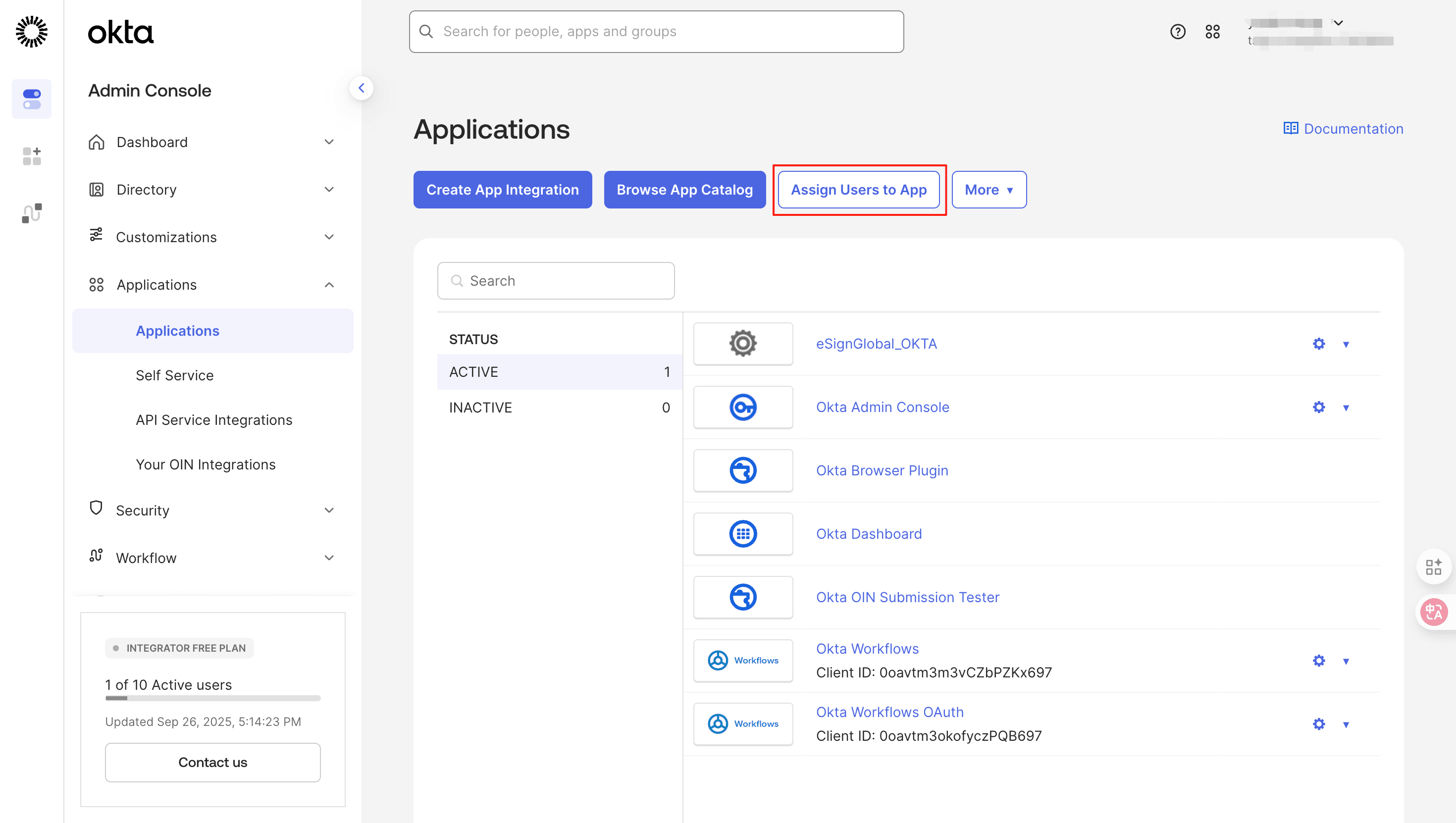
Task: Click the gear icon for Okta Workflows OAuth
Action: coord(1319,724)
